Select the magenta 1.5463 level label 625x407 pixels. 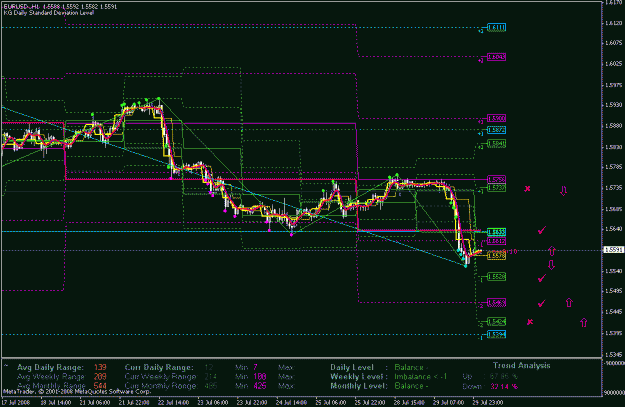point(497,303)
